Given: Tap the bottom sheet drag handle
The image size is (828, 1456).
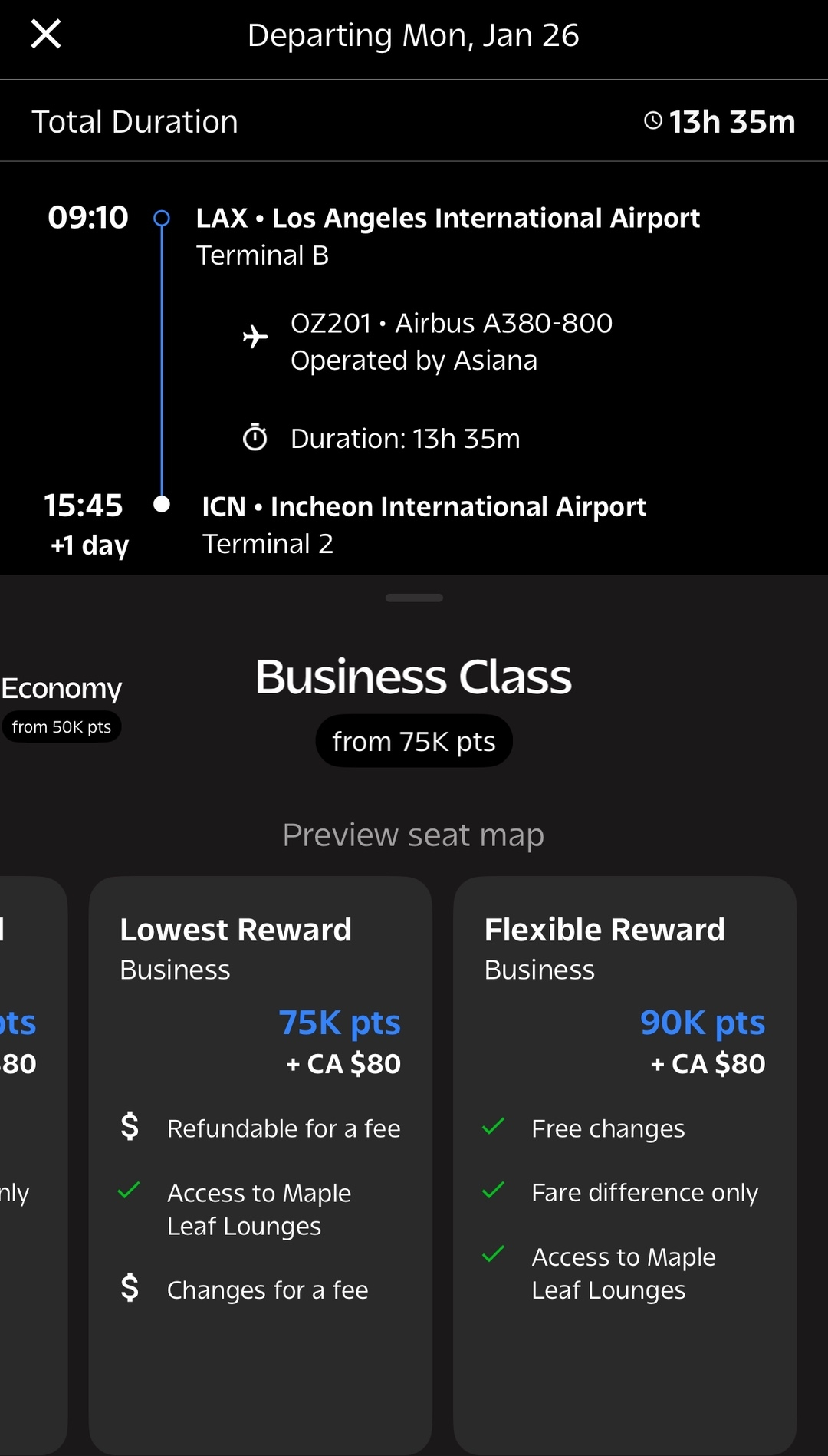Looking at the screenshot, I should (414, 598).
